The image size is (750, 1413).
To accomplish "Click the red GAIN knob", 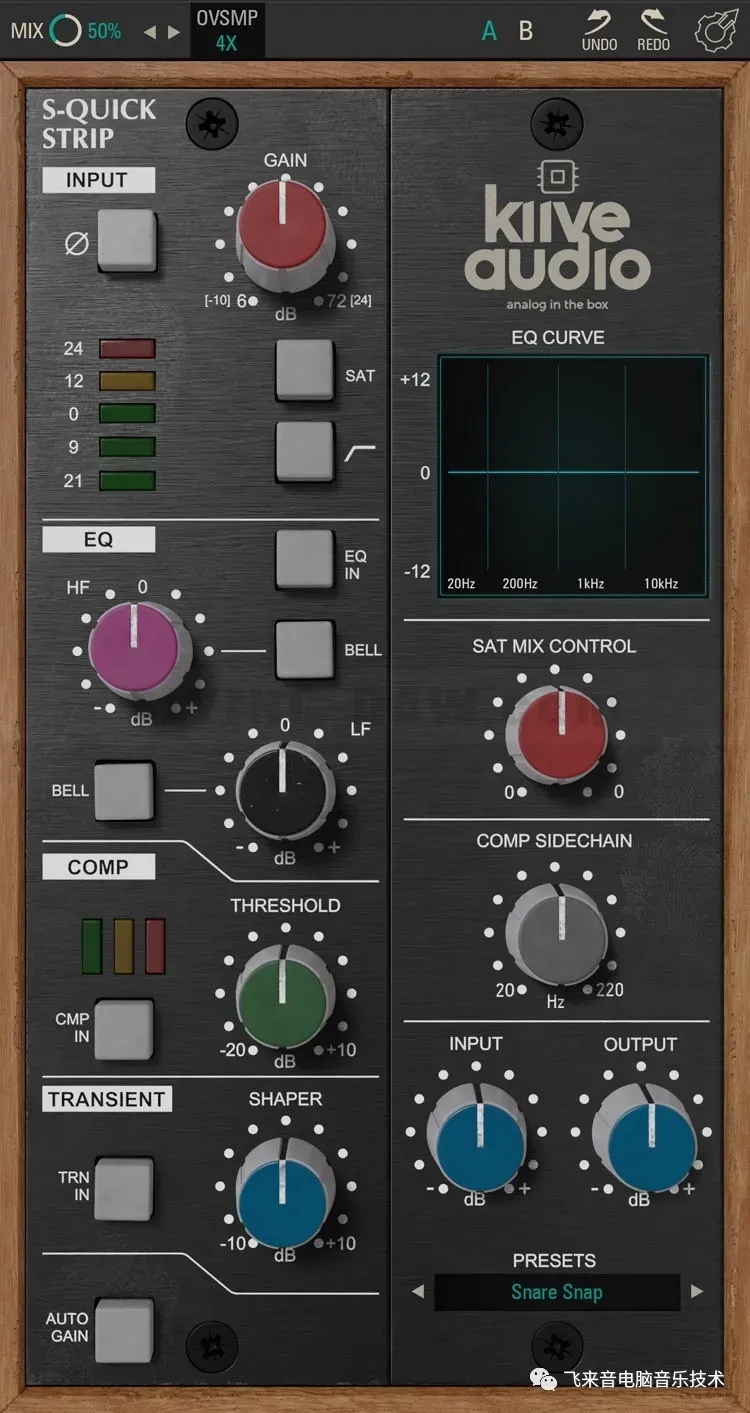I will (284, 232).
